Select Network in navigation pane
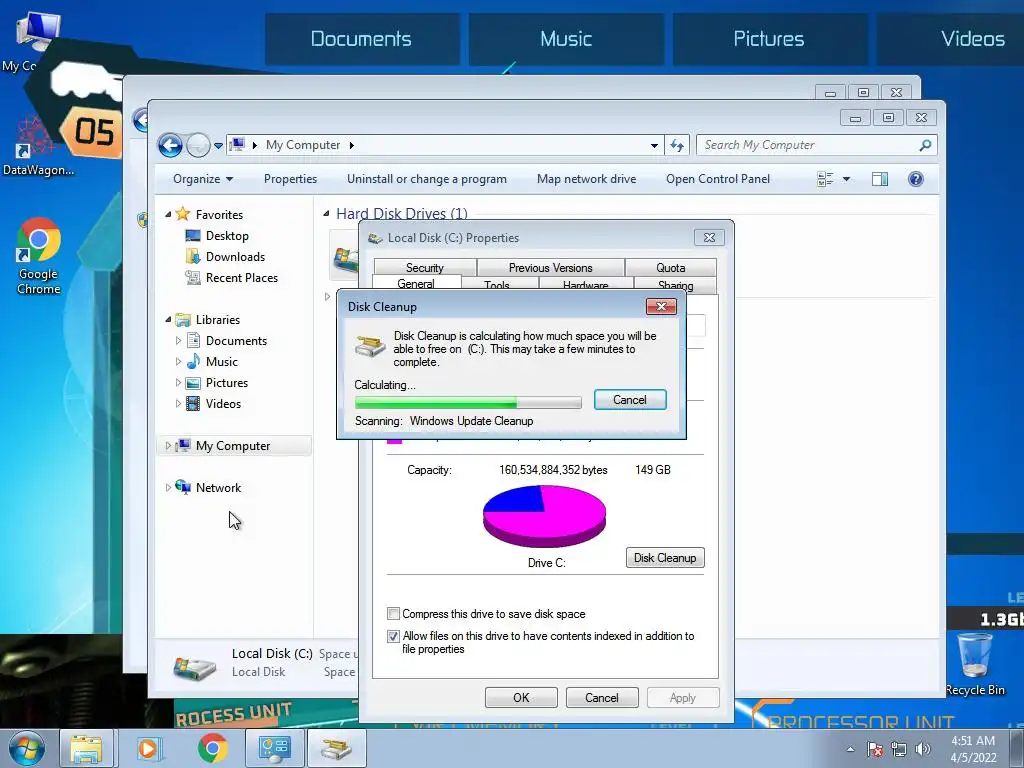 pos(218,487)
